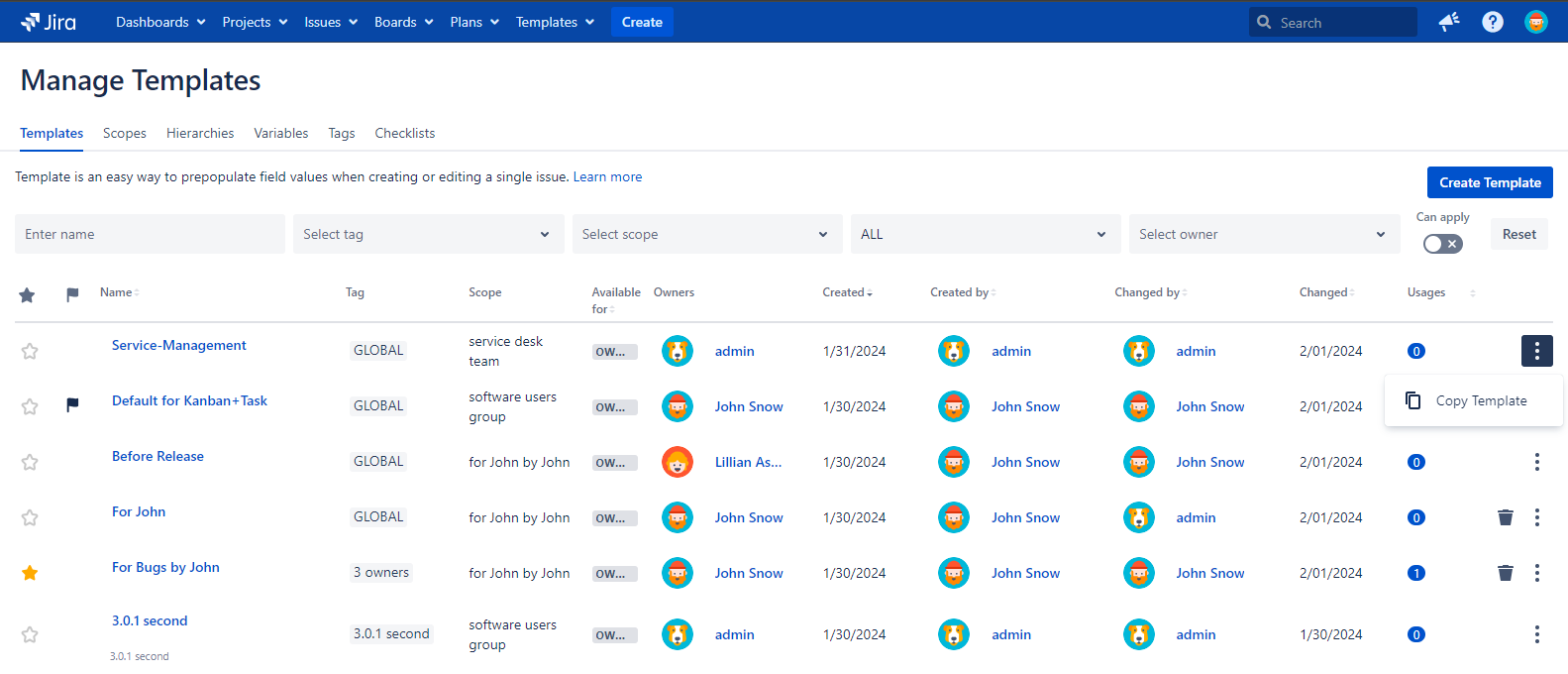Viewport: 1568px width, 674px height.
Task: Open the help question mark icon
Action: pos(1493,22)
